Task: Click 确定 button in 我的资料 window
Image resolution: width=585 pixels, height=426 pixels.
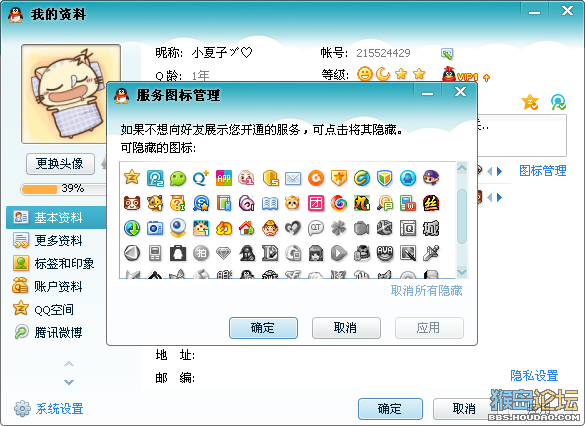Action: click(390, 409)
